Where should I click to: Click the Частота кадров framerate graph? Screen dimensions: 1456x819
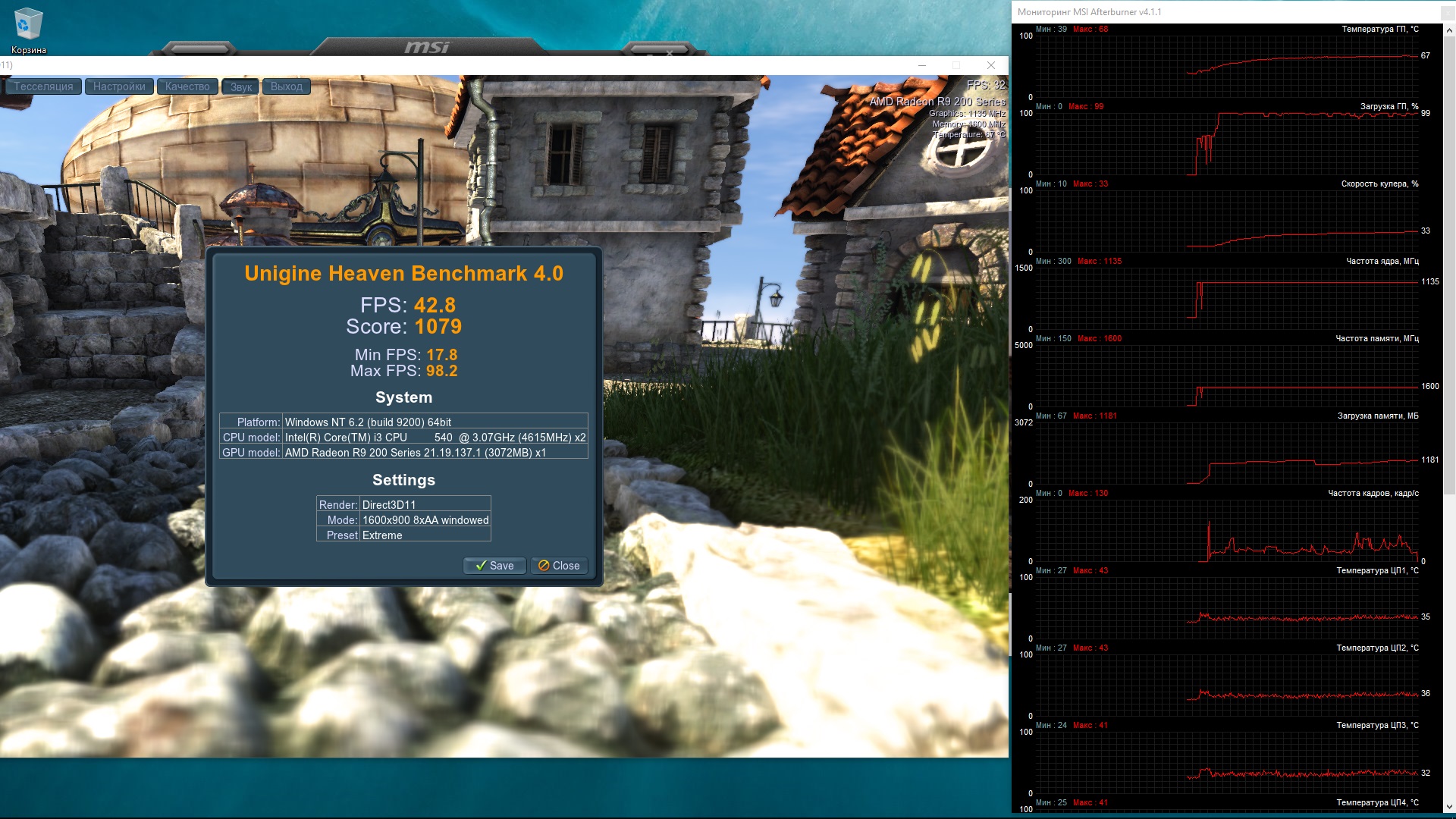coord(1226,531)
